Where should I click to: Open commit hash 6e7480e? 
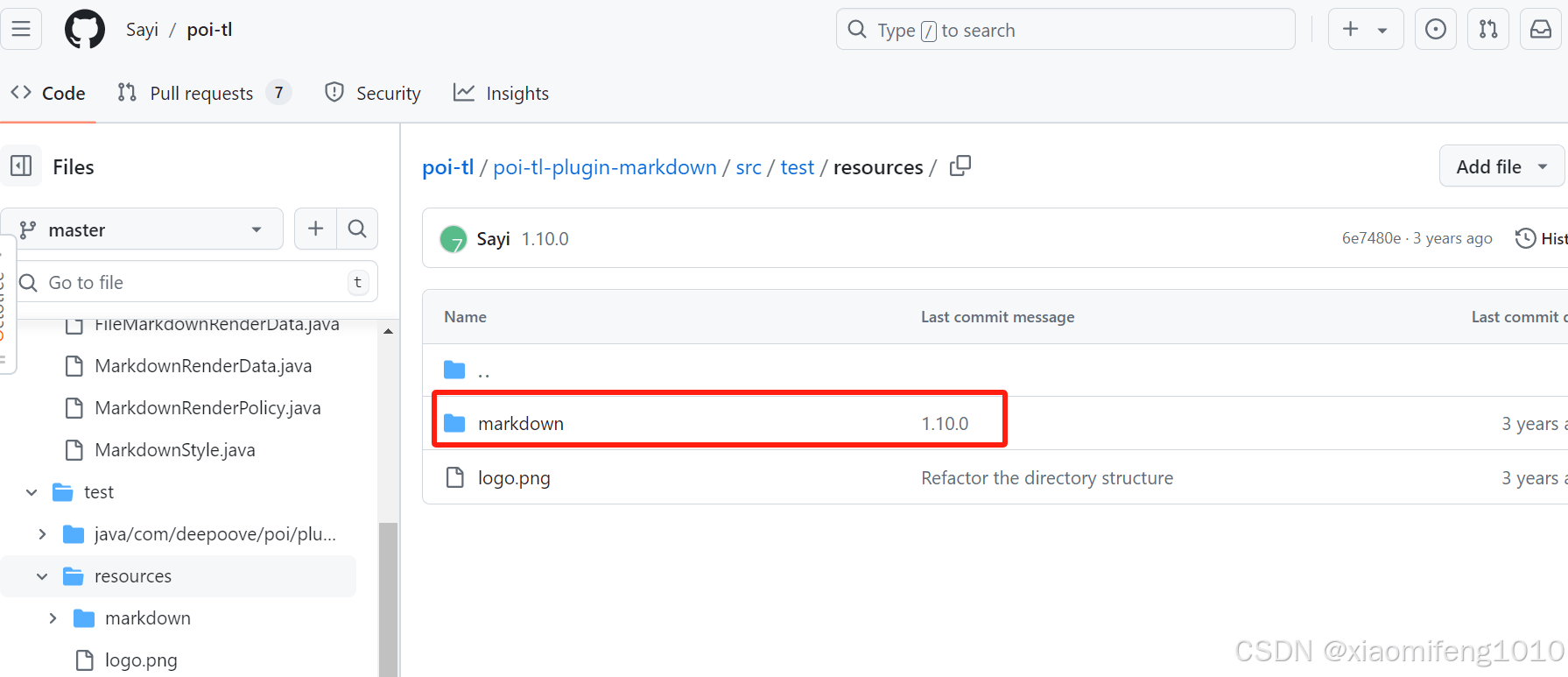tap(1371, 238)
